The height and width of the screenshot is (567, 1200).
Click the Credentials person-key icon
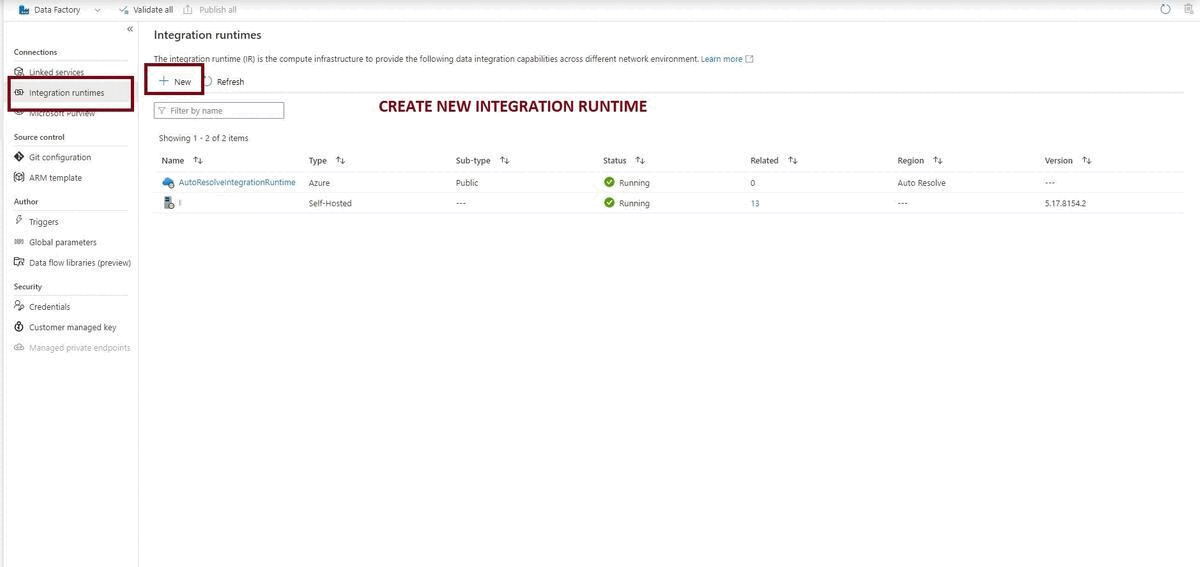(x=19, y=306)
